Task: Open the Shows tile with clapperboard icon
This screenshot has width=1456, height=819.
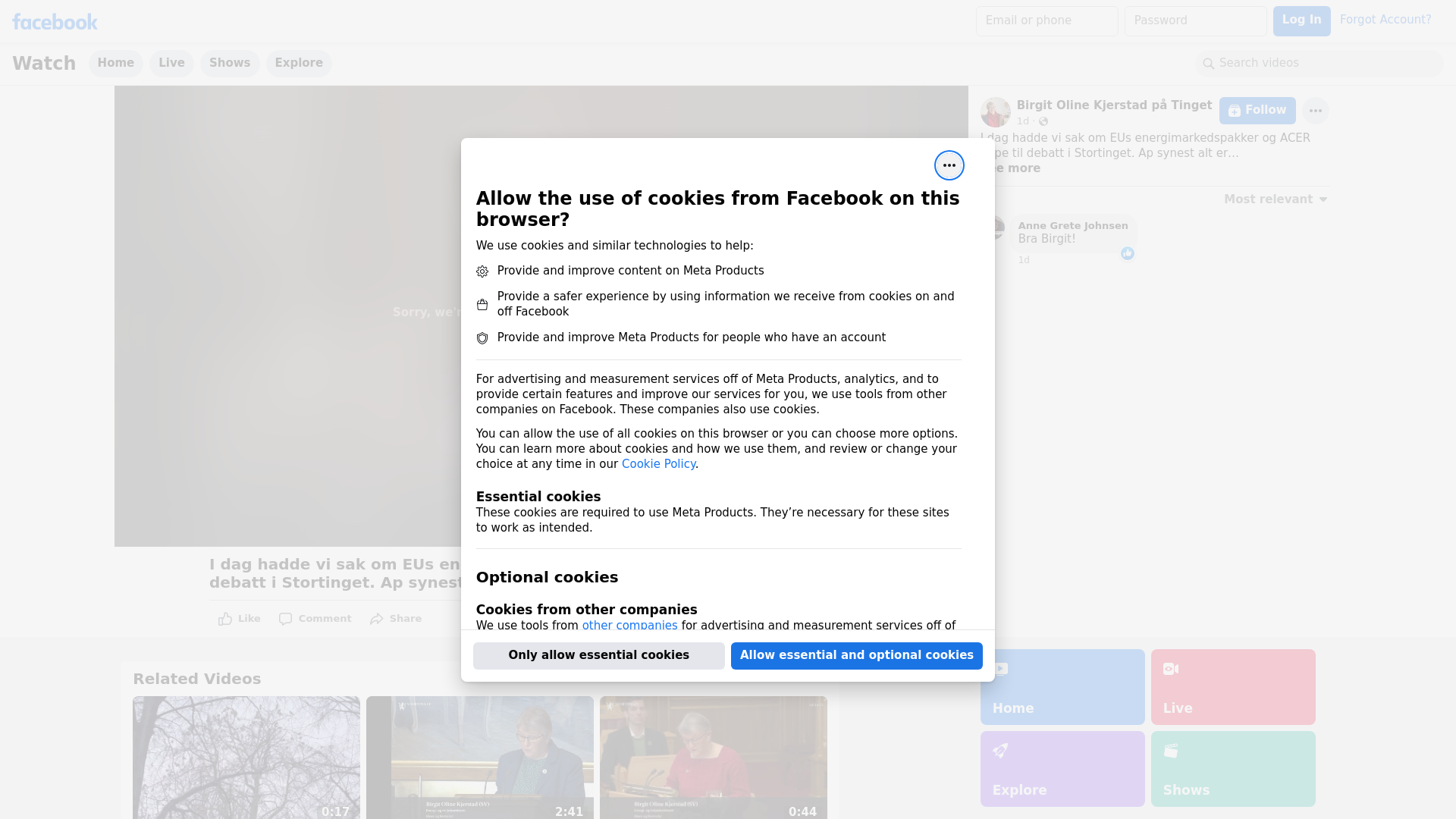Action: (1232, 768)
